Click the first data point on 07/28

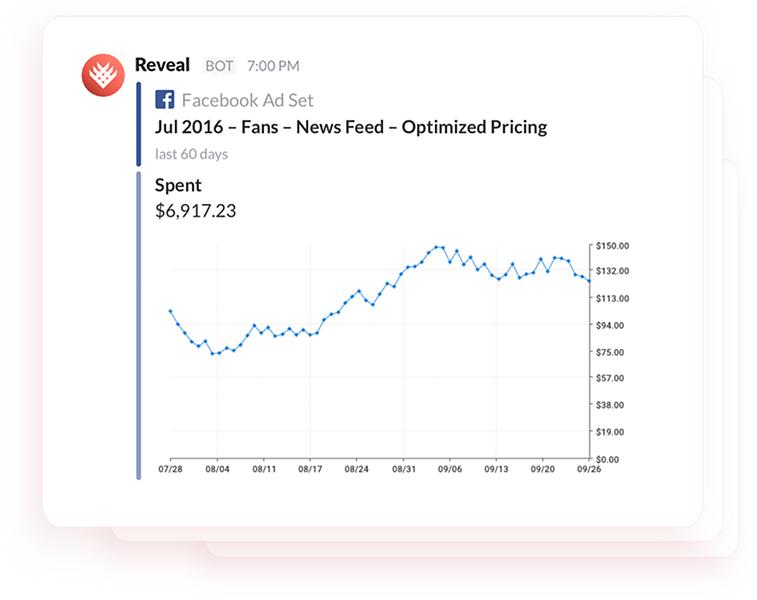click(x=170, y=311)
